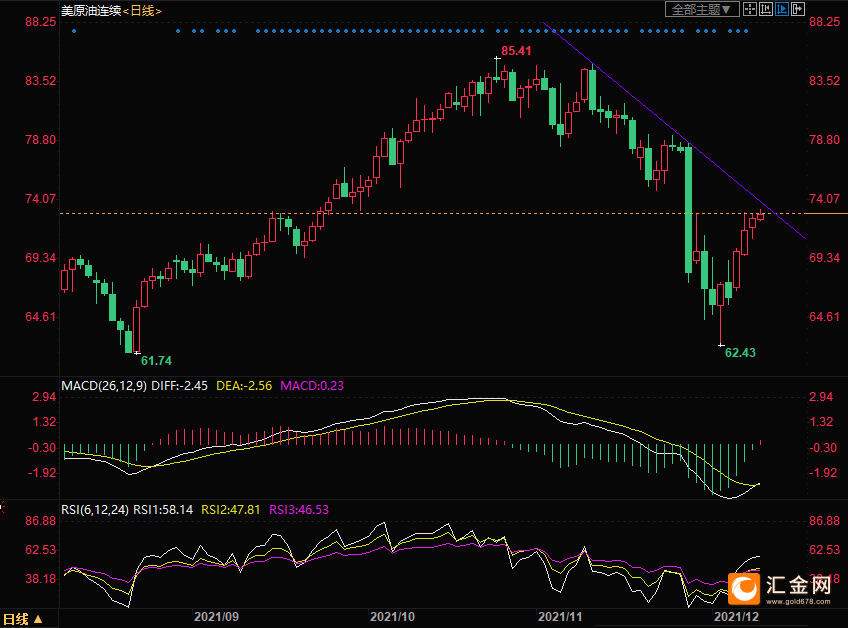
Task: Expand the 日线 period selector at bottom left
Action: tap(23, 619)
